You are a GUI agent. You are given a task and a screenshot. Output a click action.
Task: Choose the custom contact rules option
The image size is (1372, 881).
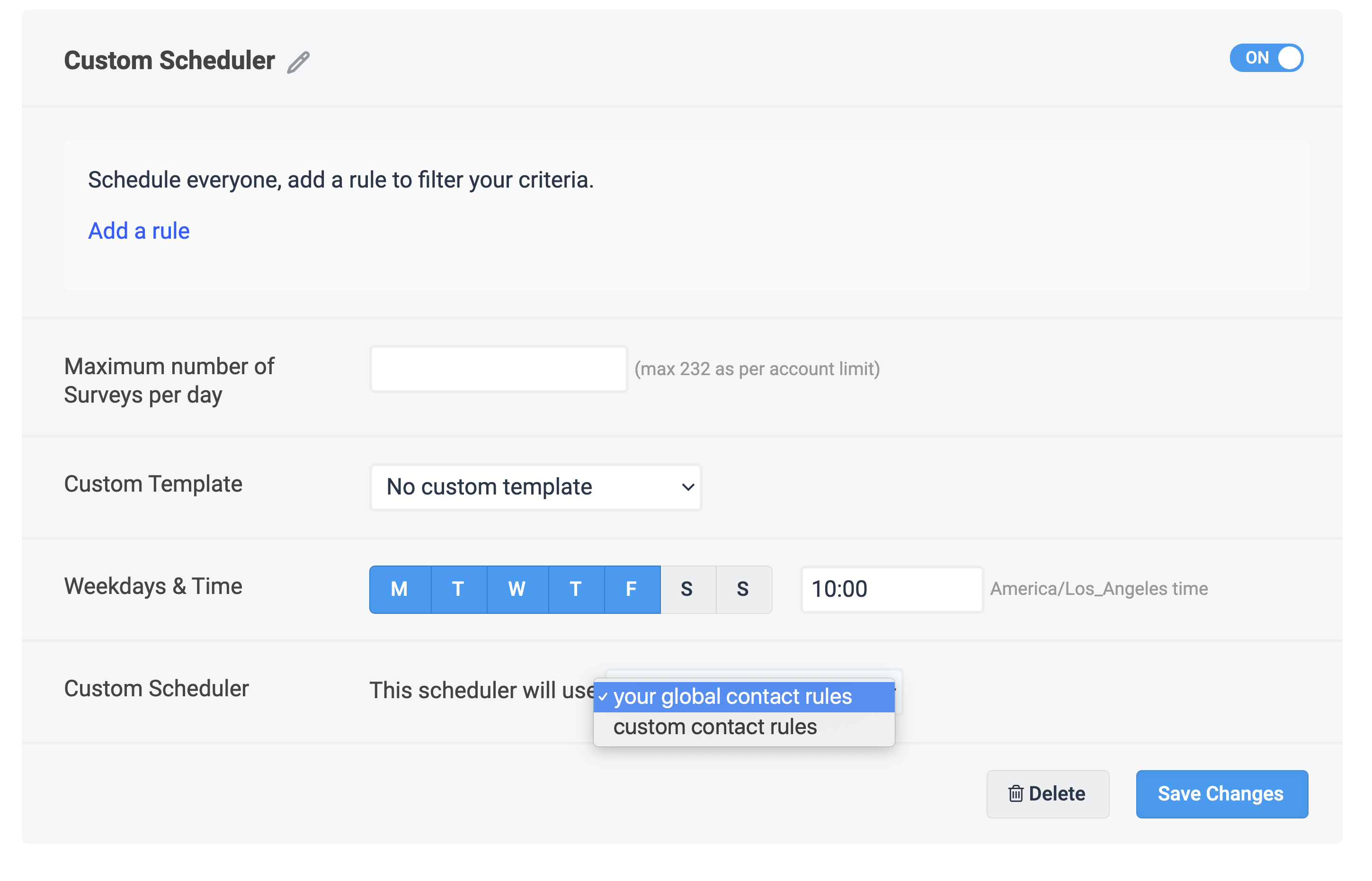click(715, 727)
